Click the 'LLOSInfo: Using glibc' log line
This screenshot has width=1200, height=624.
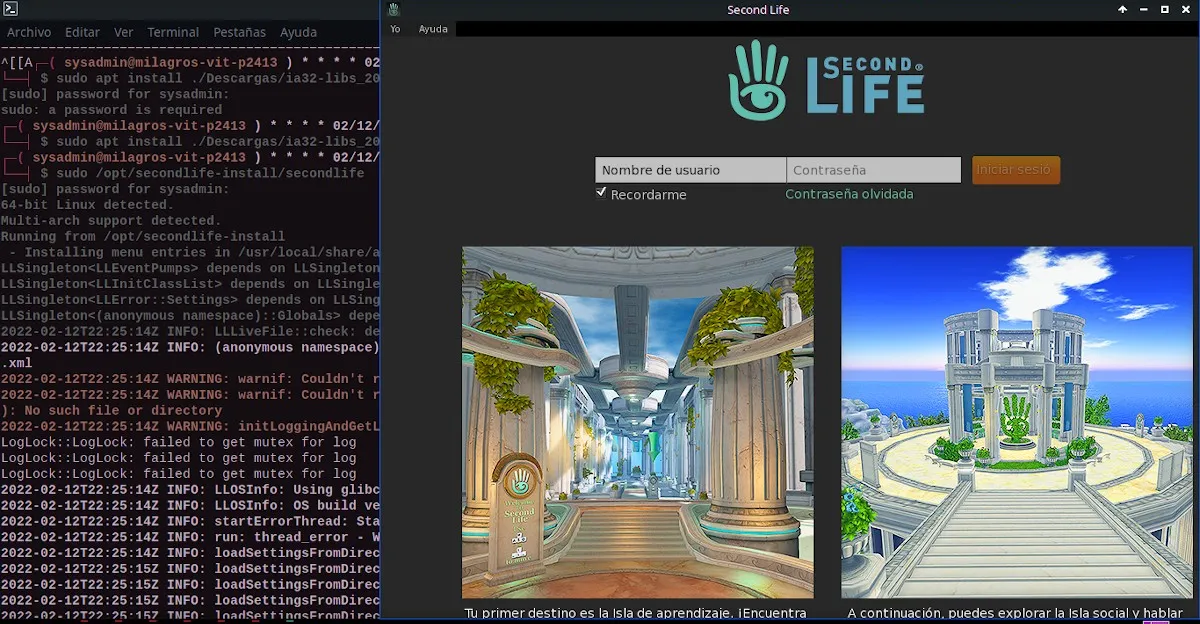(x=190, y=489)
